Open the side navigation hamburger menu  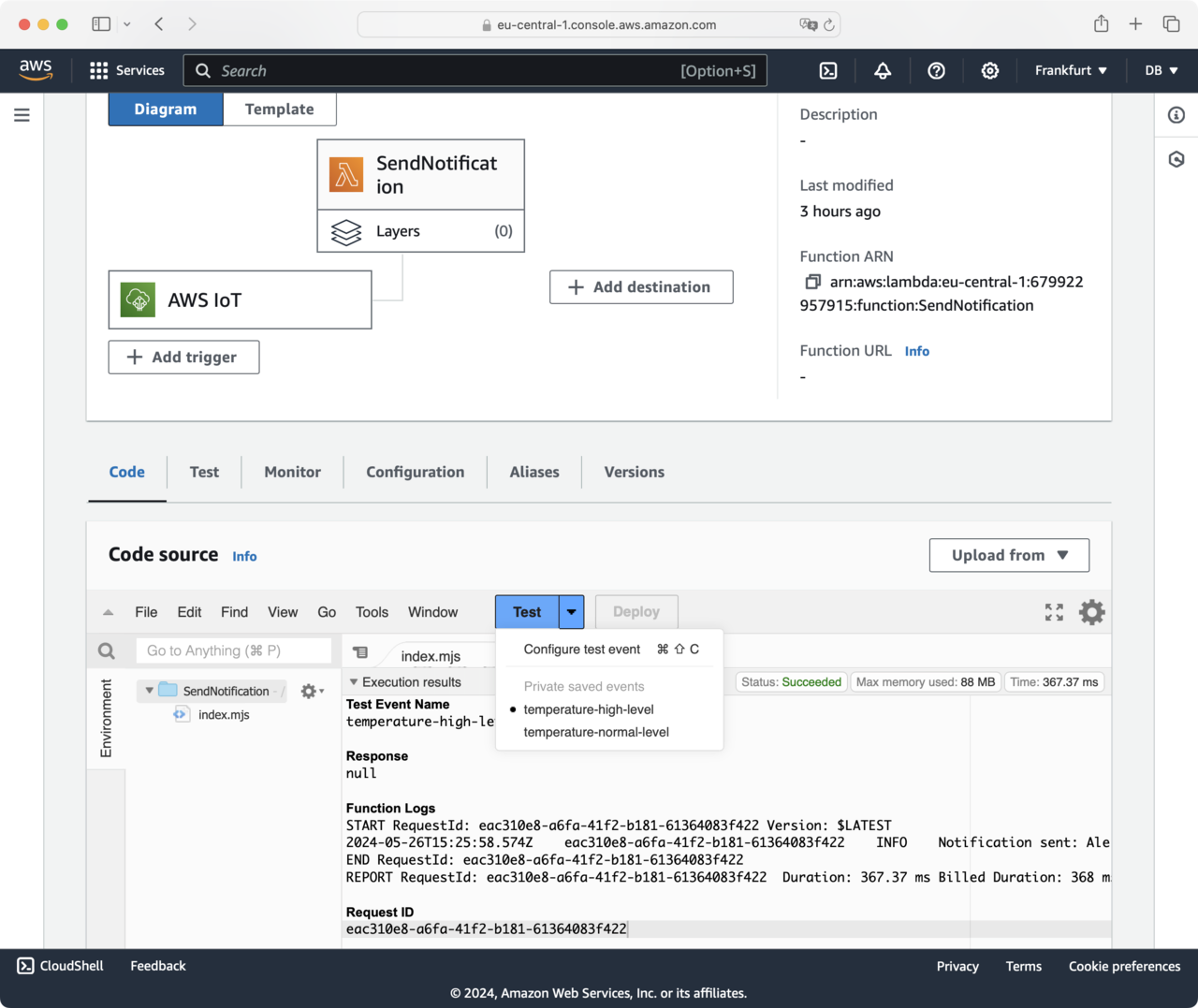22,115
